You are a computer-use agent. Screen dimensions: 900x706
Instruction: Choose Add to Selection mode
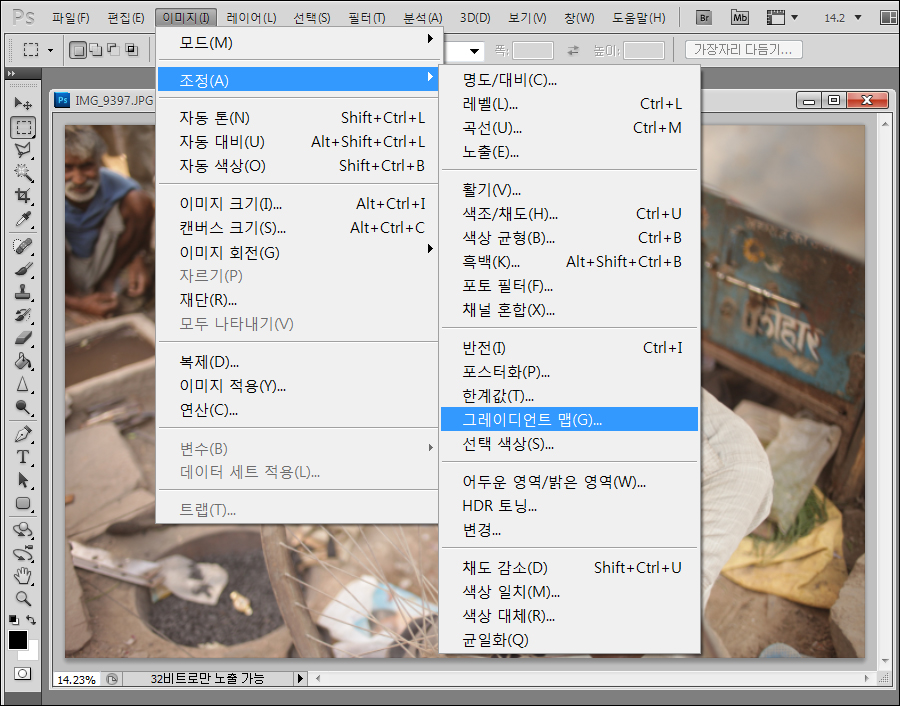[96, 51]
